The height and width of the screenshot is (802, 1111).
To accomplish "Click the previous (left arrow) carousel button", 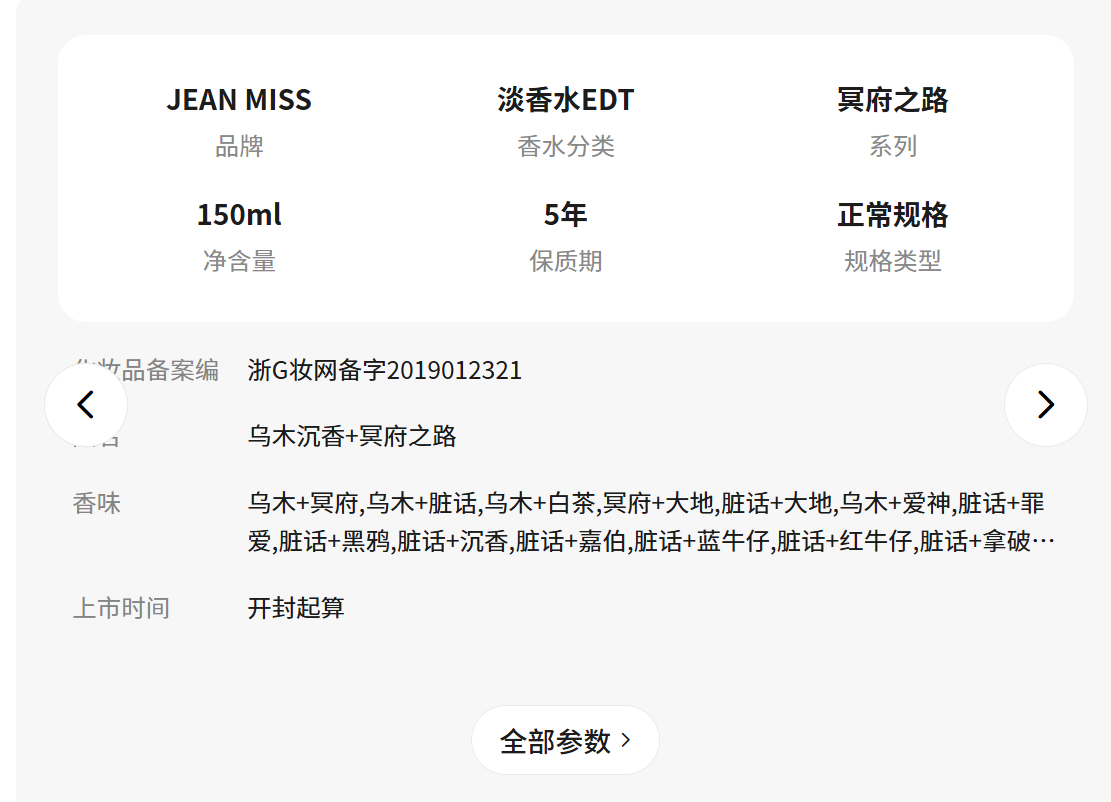I will click(x=86, y=405).
